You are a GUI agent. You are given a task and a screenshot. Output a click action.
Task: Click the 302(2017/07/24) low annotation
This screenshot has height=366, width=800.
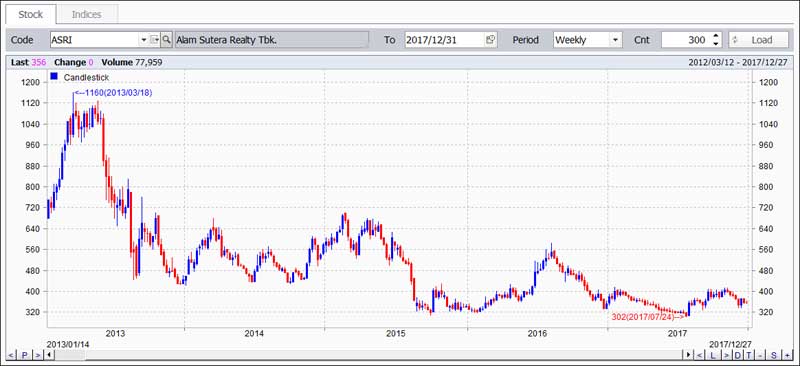tap(648, 316)
